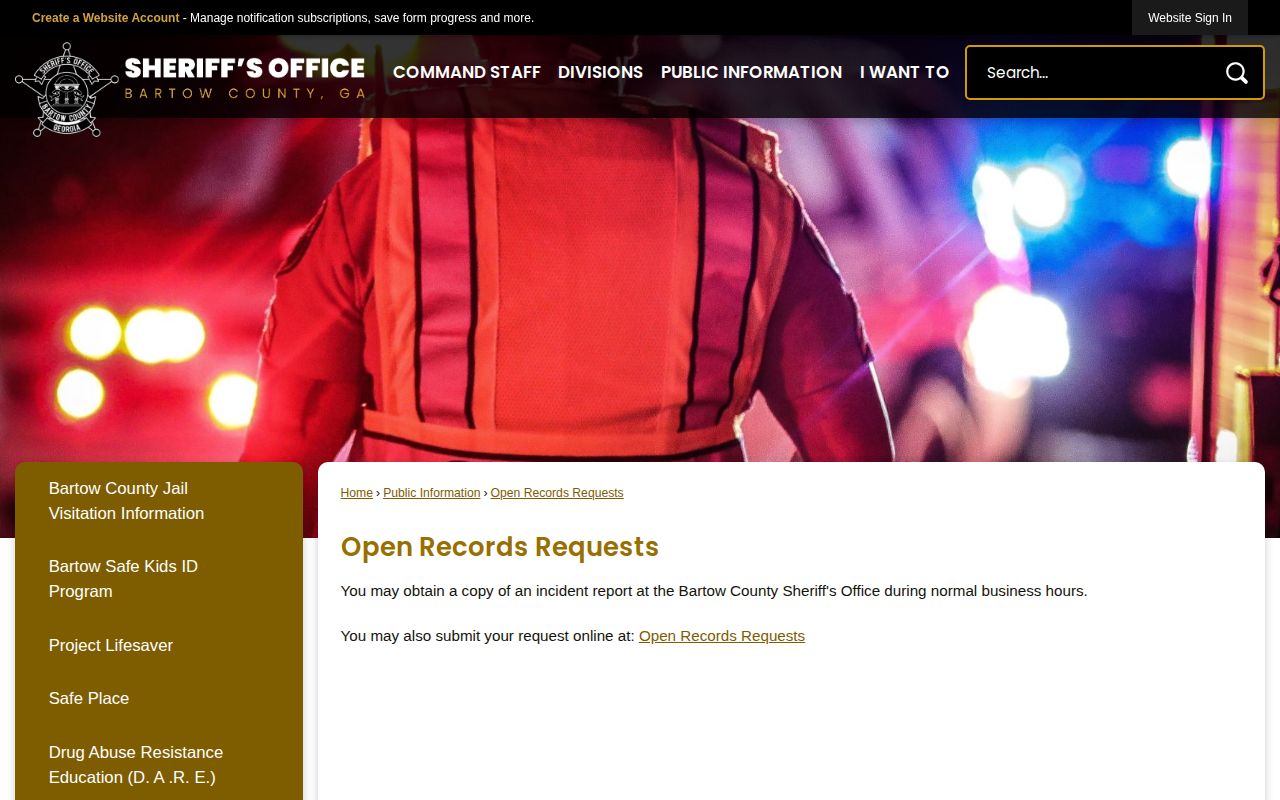Viewport: 1280px width, 800px height.
Task: Open the Public Information menu
Action: tap(751, 72)
